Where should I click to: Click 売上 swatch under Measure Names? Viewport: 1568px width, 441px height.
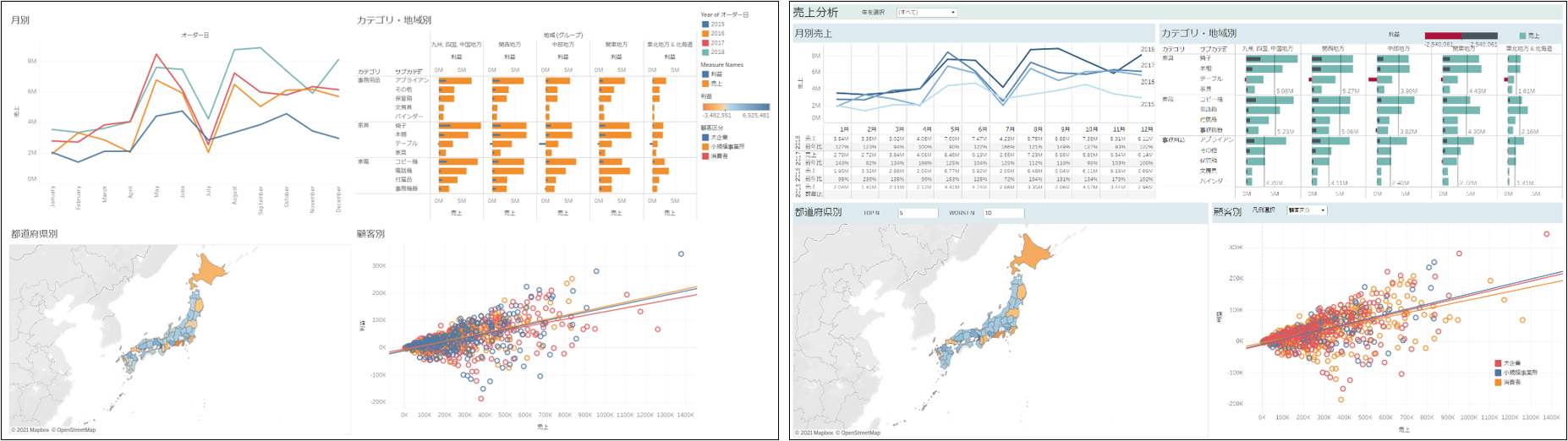coord(706,84)
